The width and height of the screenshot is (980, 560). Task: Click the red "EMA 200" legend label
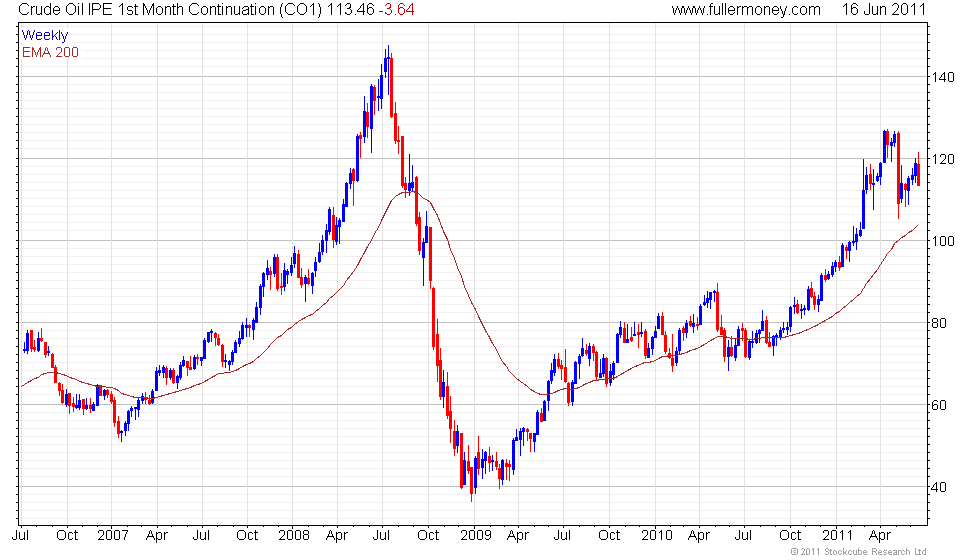point(50,52)
